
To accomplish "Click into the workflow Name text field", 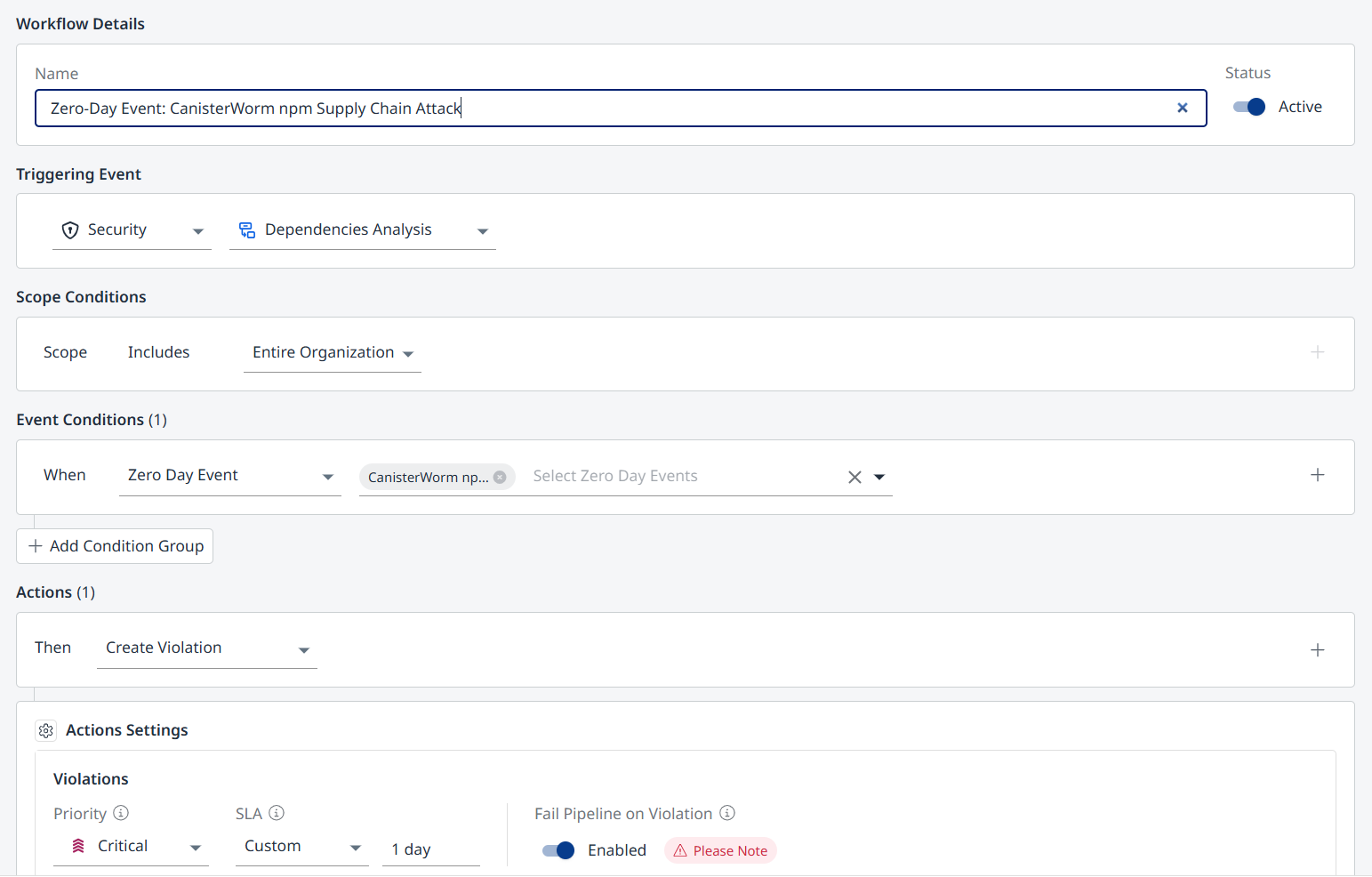I will click(605, 109).
